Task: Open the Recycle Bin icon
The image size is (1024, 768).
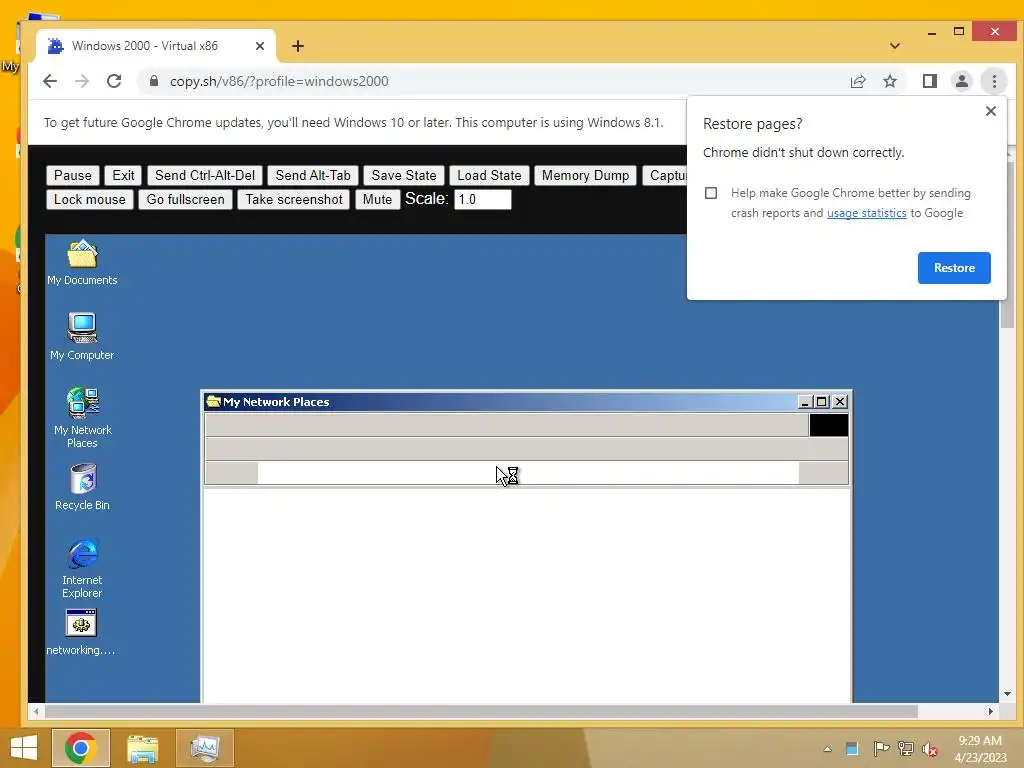Action: [x=82, y=487]
